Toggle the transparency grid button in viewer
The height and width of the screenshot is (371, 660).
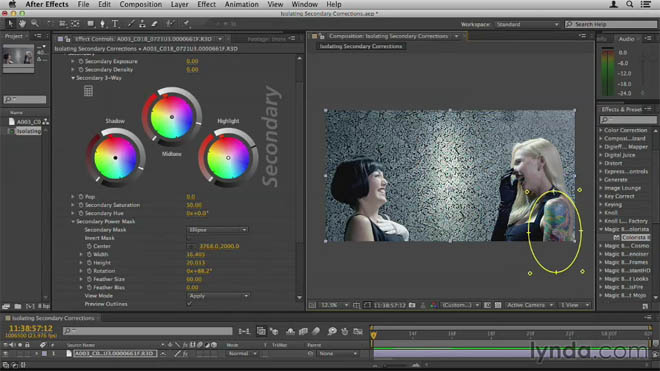point(498,305)
